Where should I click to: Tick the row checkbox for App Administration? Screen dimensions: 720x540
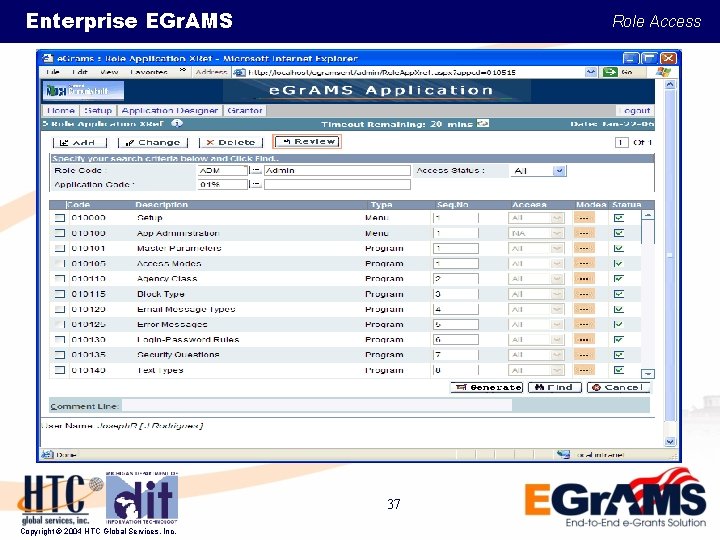point(60,233)
